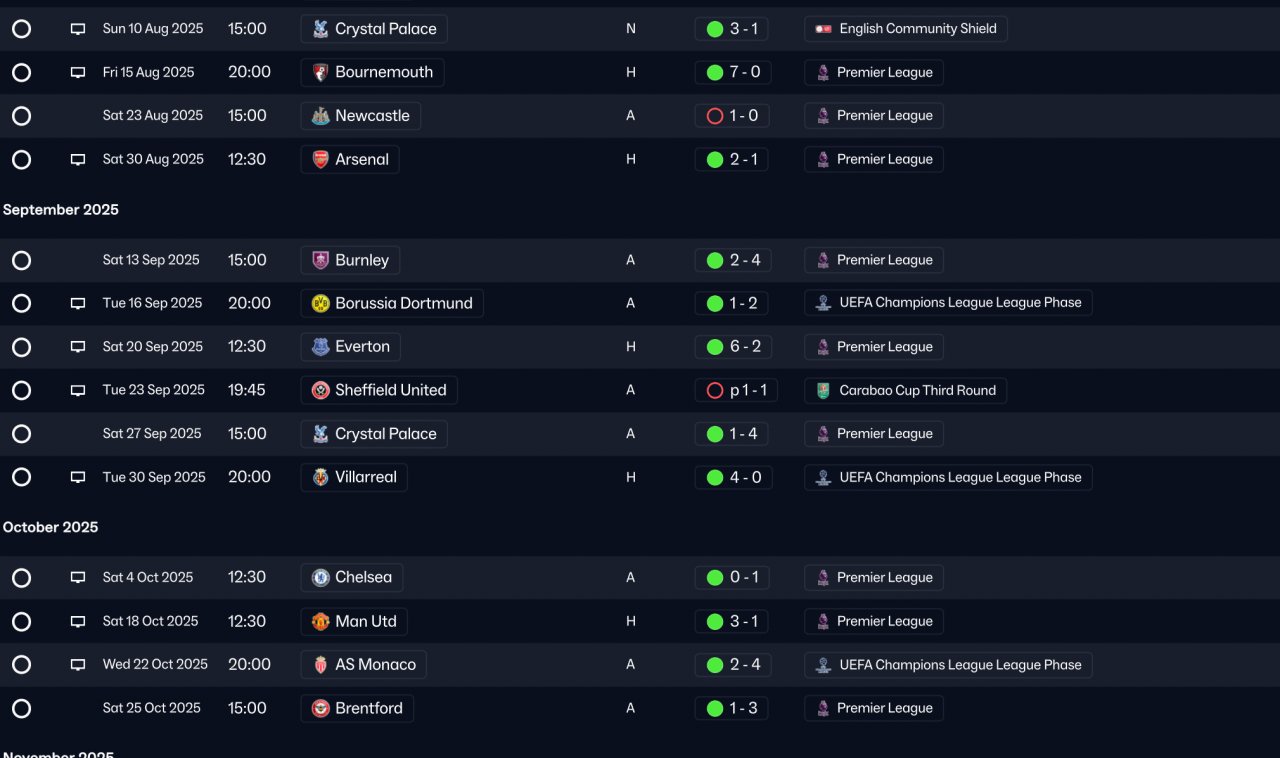Click the Bournemouth club crest icon

(x=320, y=72)
